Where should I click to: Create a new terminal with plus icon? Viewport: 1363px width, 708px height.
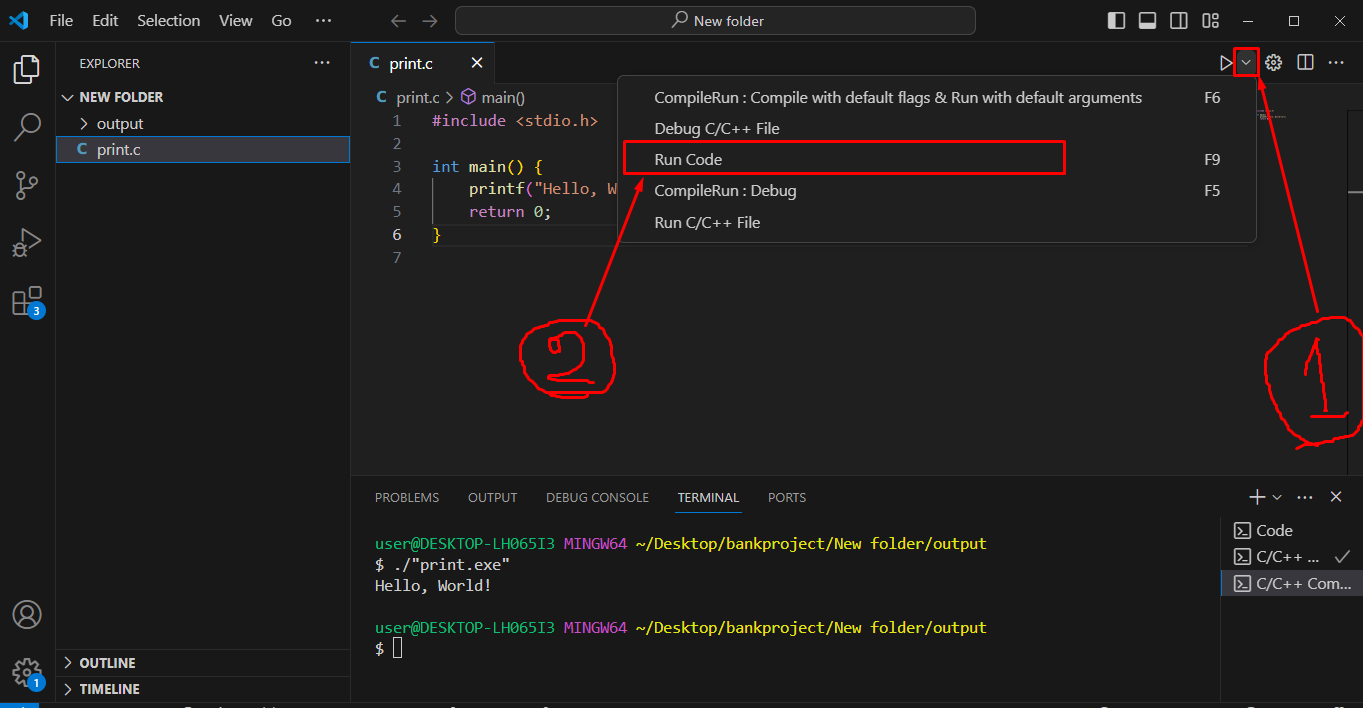coord(1255,496)
